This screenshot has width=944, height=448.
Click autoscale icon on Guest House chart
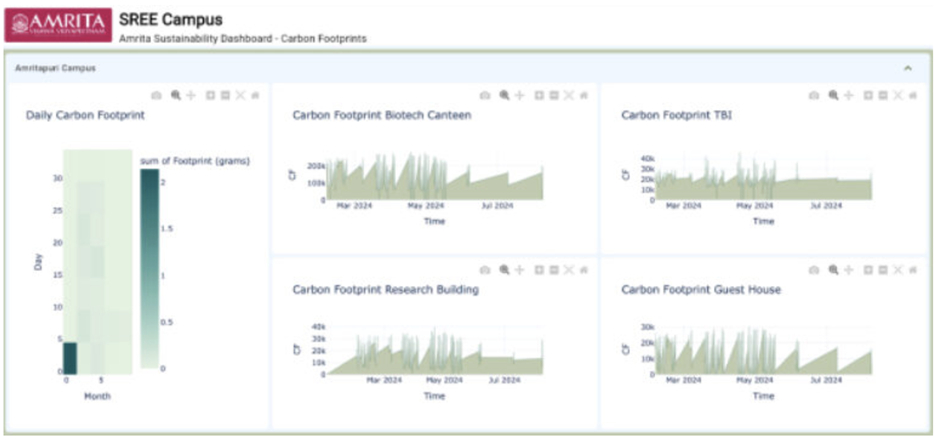coord(897,270)
